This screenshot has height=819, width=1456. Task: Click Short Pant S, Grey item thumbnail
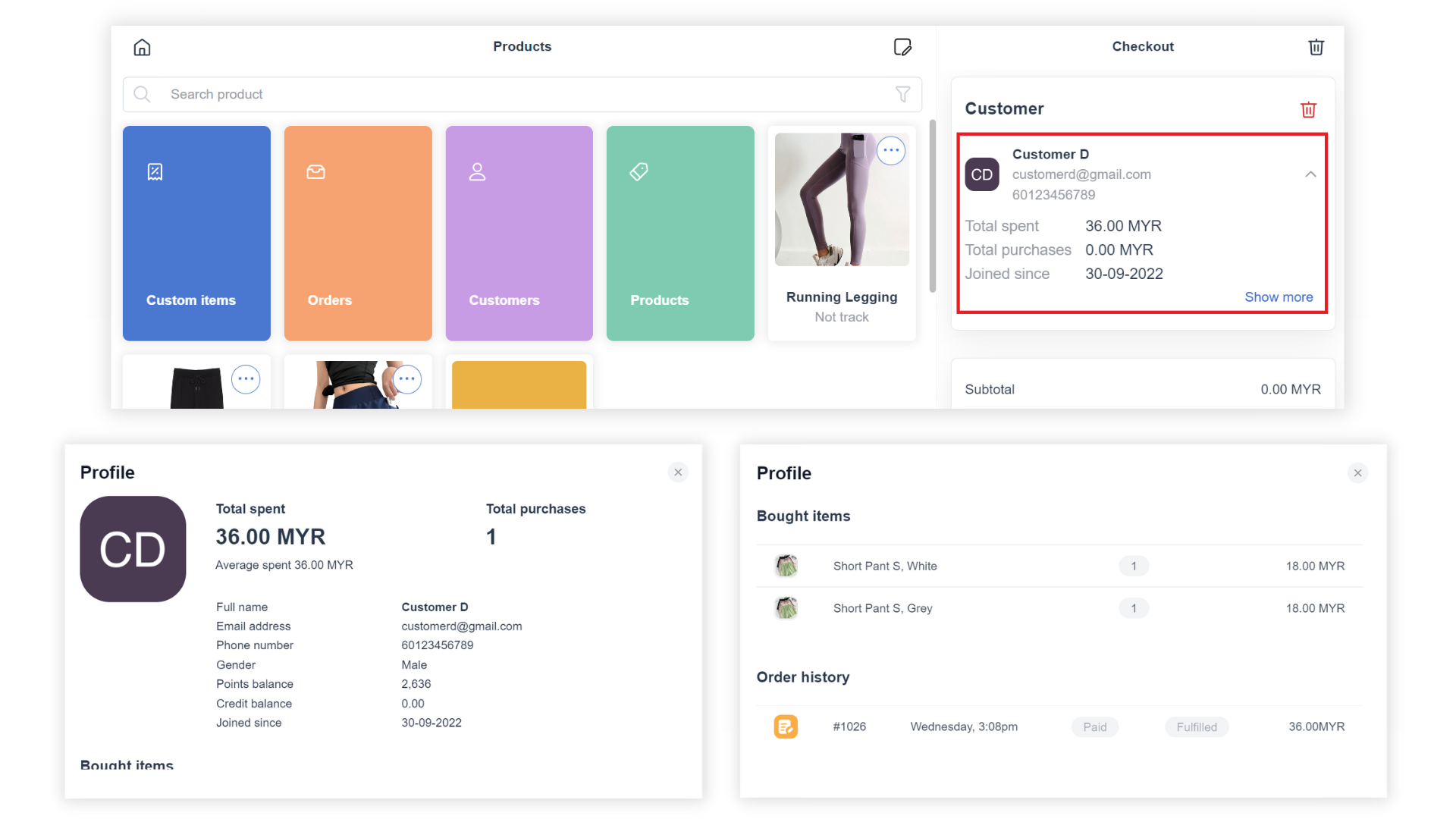(786, 608)
